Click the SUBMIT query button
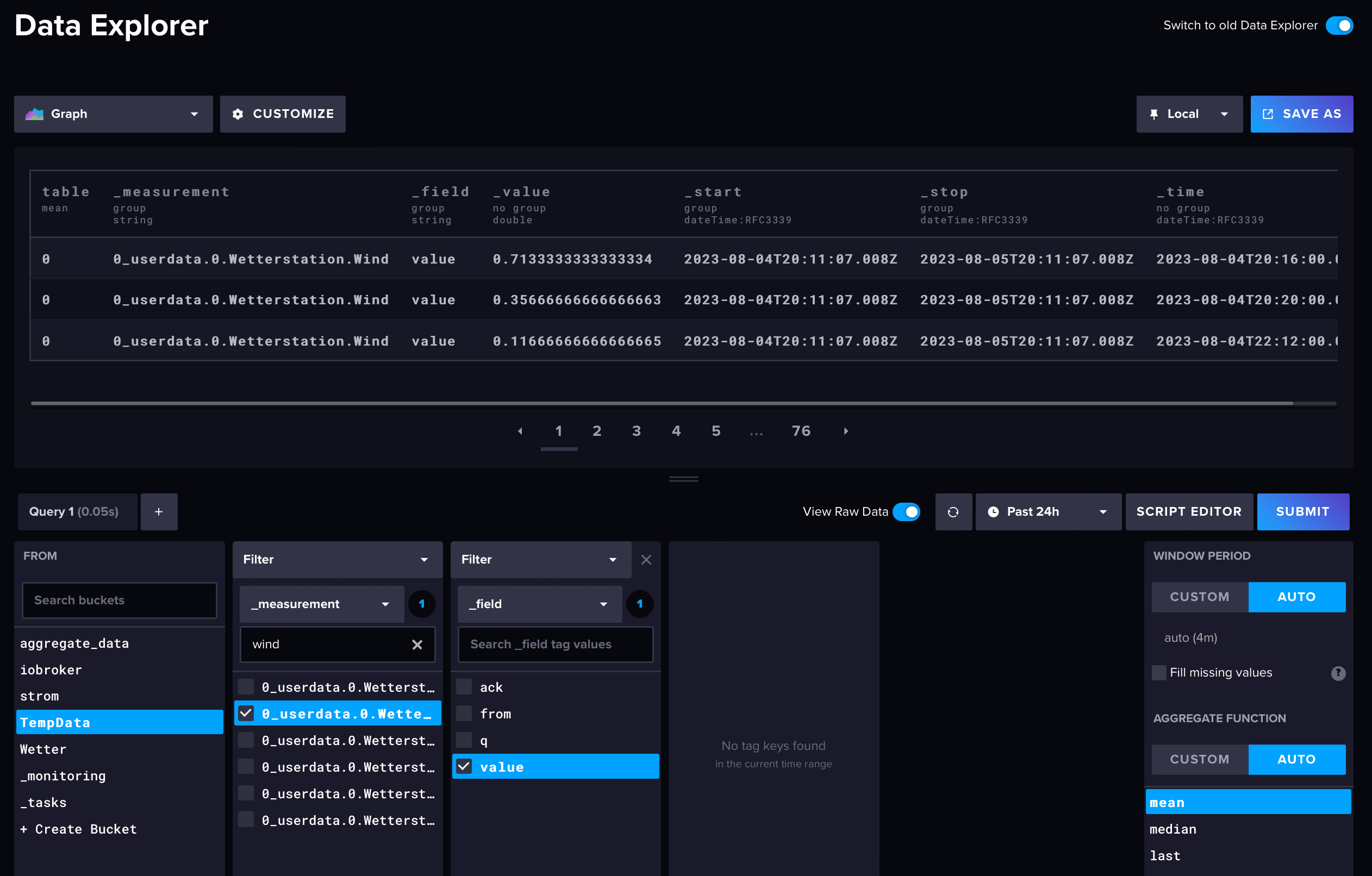The width and height of the screenshot is (1372, 876). pyautogui.click(x=1303, y=511)
